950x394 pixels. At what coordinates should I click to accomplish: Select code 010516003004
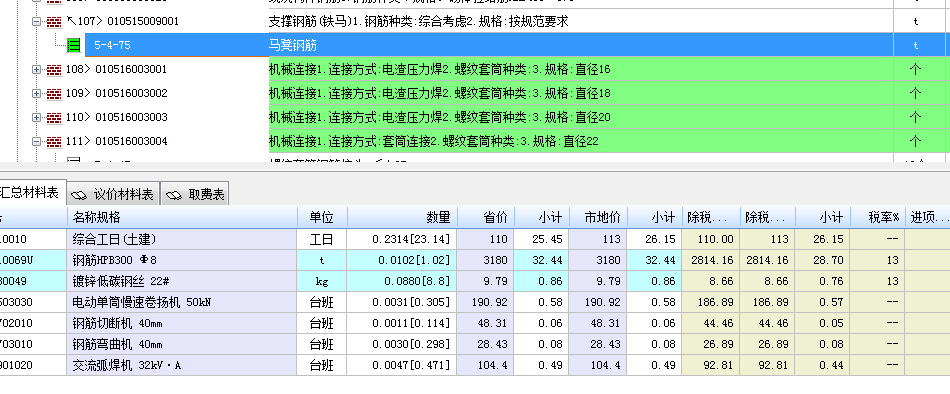pos(131,141)
